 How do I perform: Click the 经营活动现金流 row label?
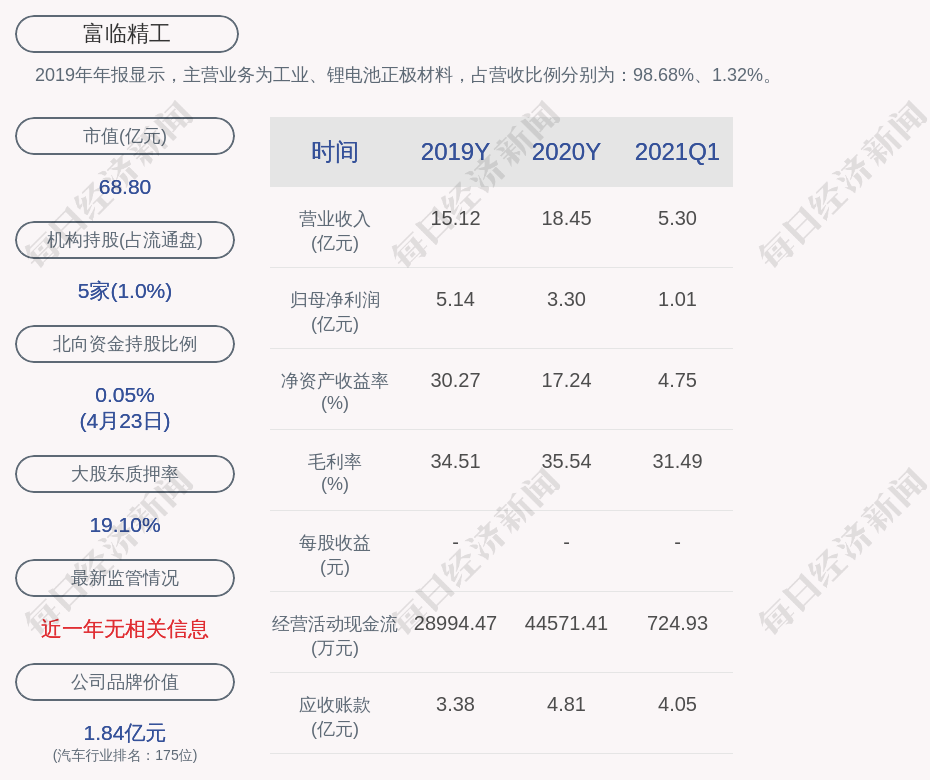tap(335, 636)
